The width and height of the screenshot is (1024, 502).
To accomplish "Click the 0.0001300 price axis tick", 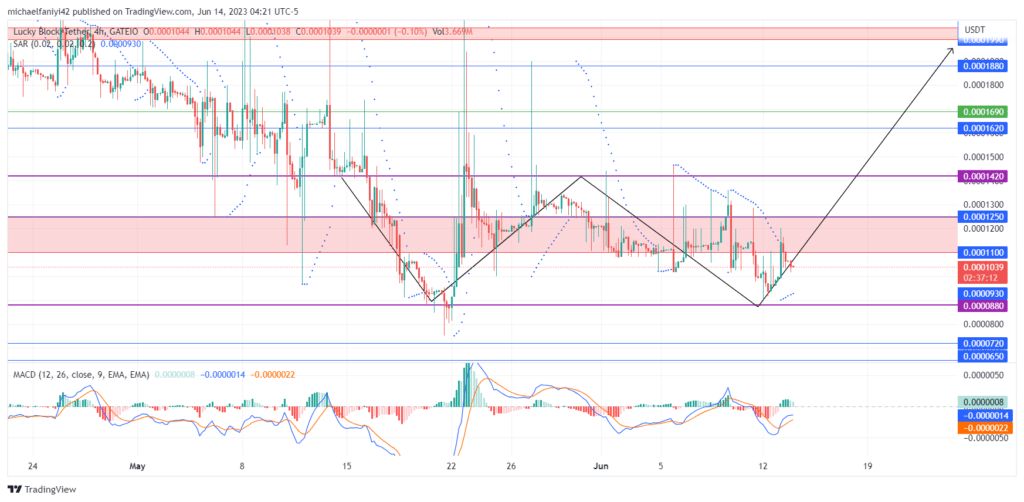I will 984,205.
